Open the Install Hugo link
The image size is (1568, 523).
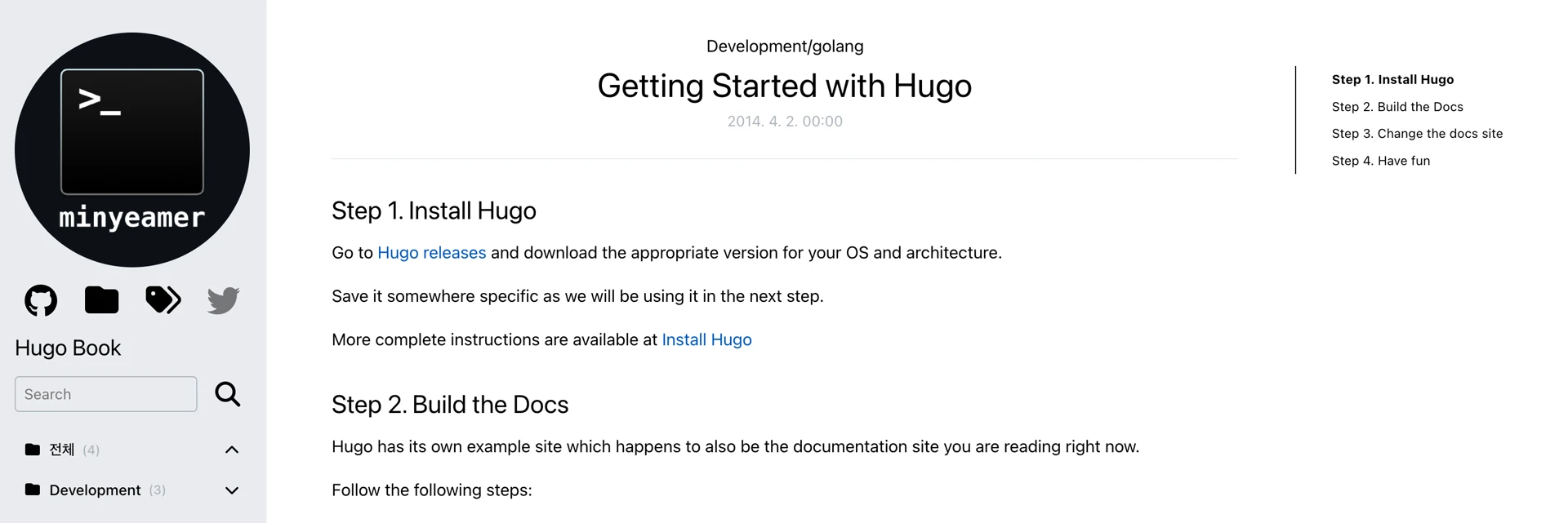click(x=706, y=339)
